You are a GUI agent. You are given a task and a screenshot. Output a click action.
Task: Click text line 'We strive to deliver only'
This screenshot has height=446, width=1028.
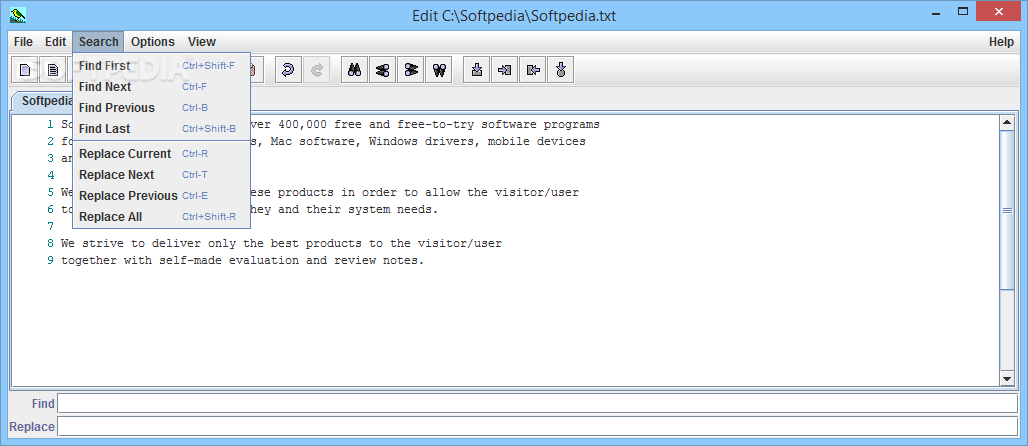pyautogui.click(x=281, y=243)
